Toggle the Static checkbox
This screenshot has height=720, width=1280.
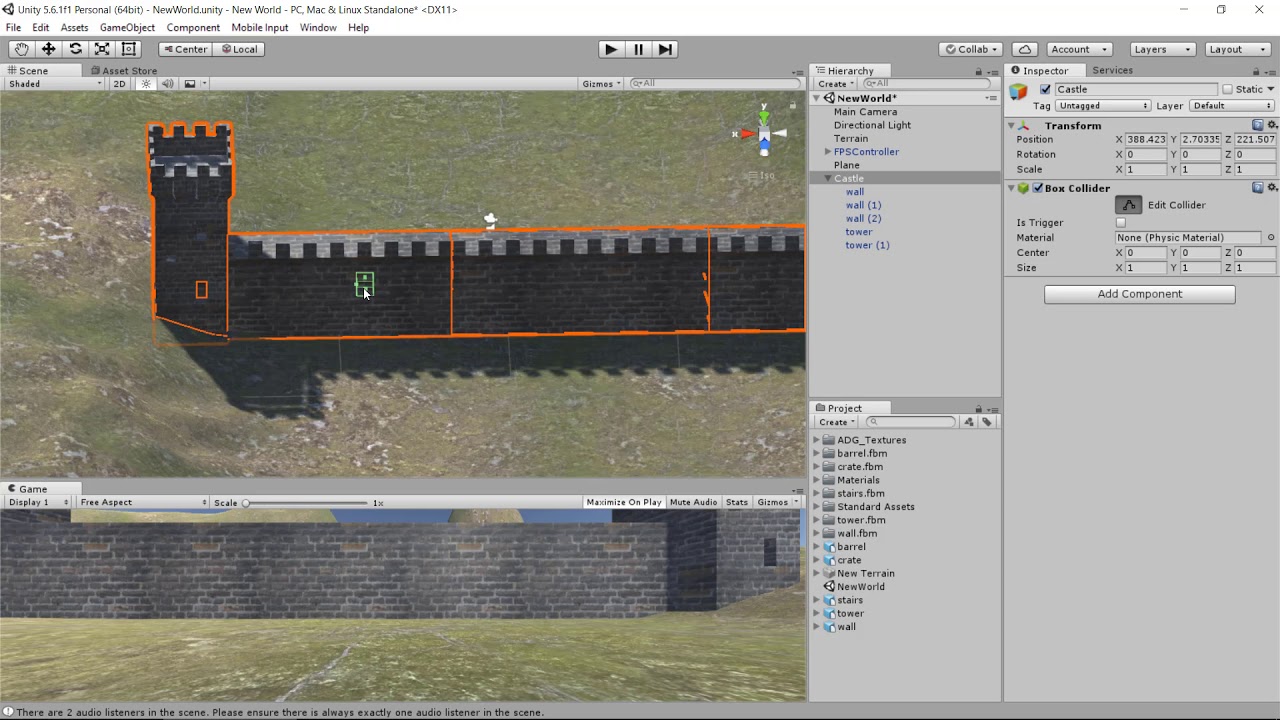click(x=1228, y=89)
